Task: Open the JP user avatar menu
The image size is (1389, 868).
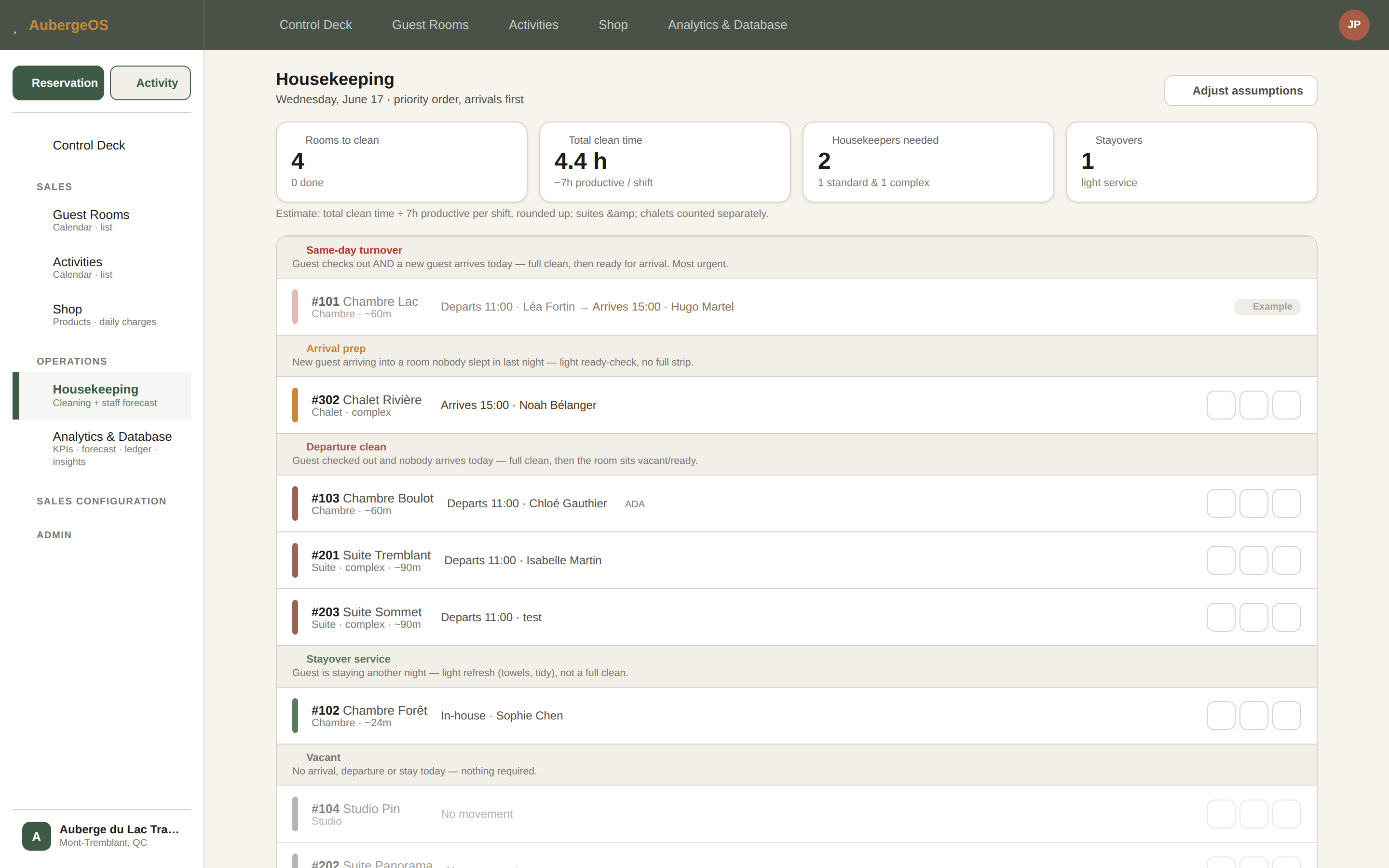Action: (1353, 25)
